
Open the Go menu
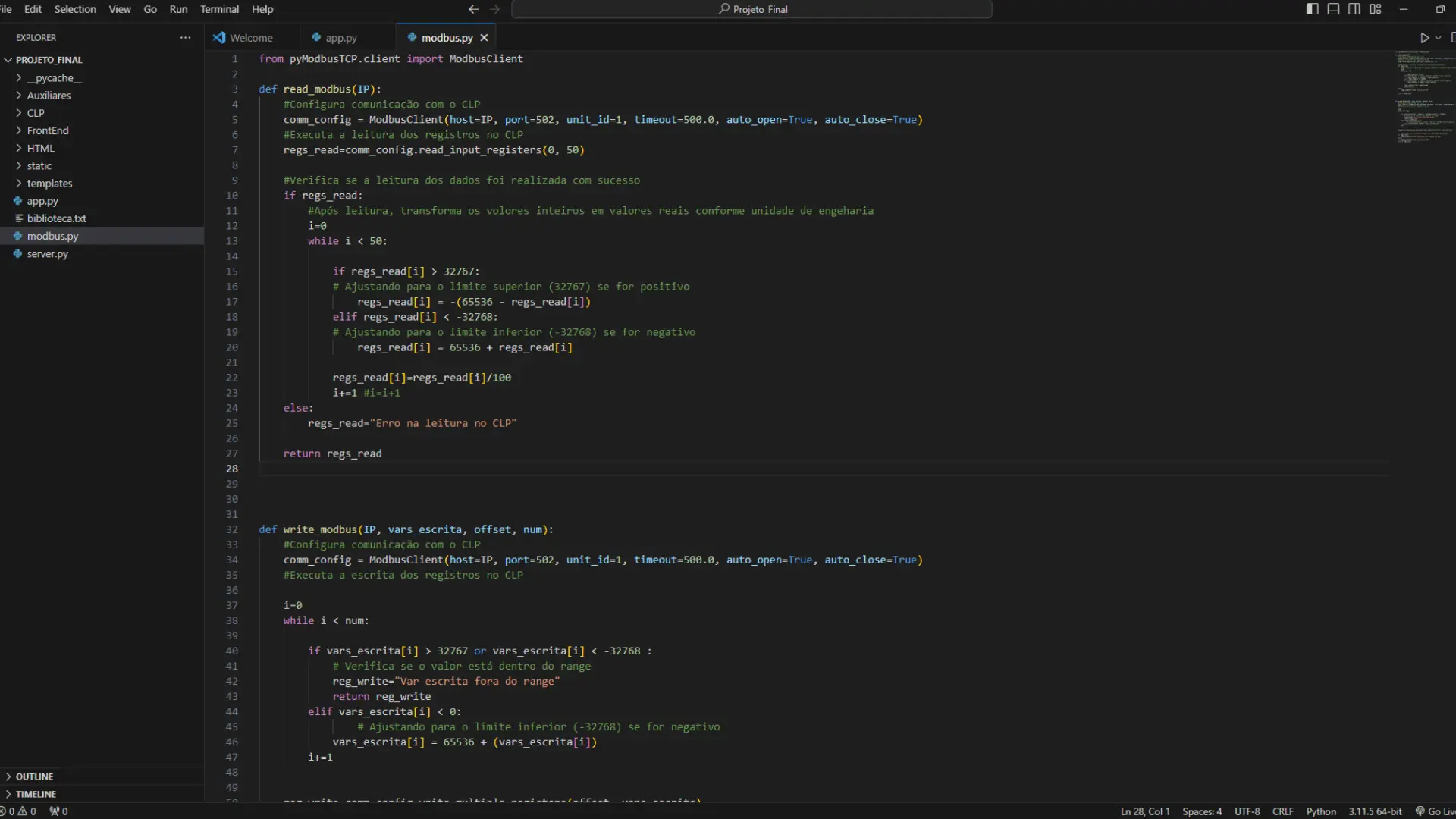[150, 9]
